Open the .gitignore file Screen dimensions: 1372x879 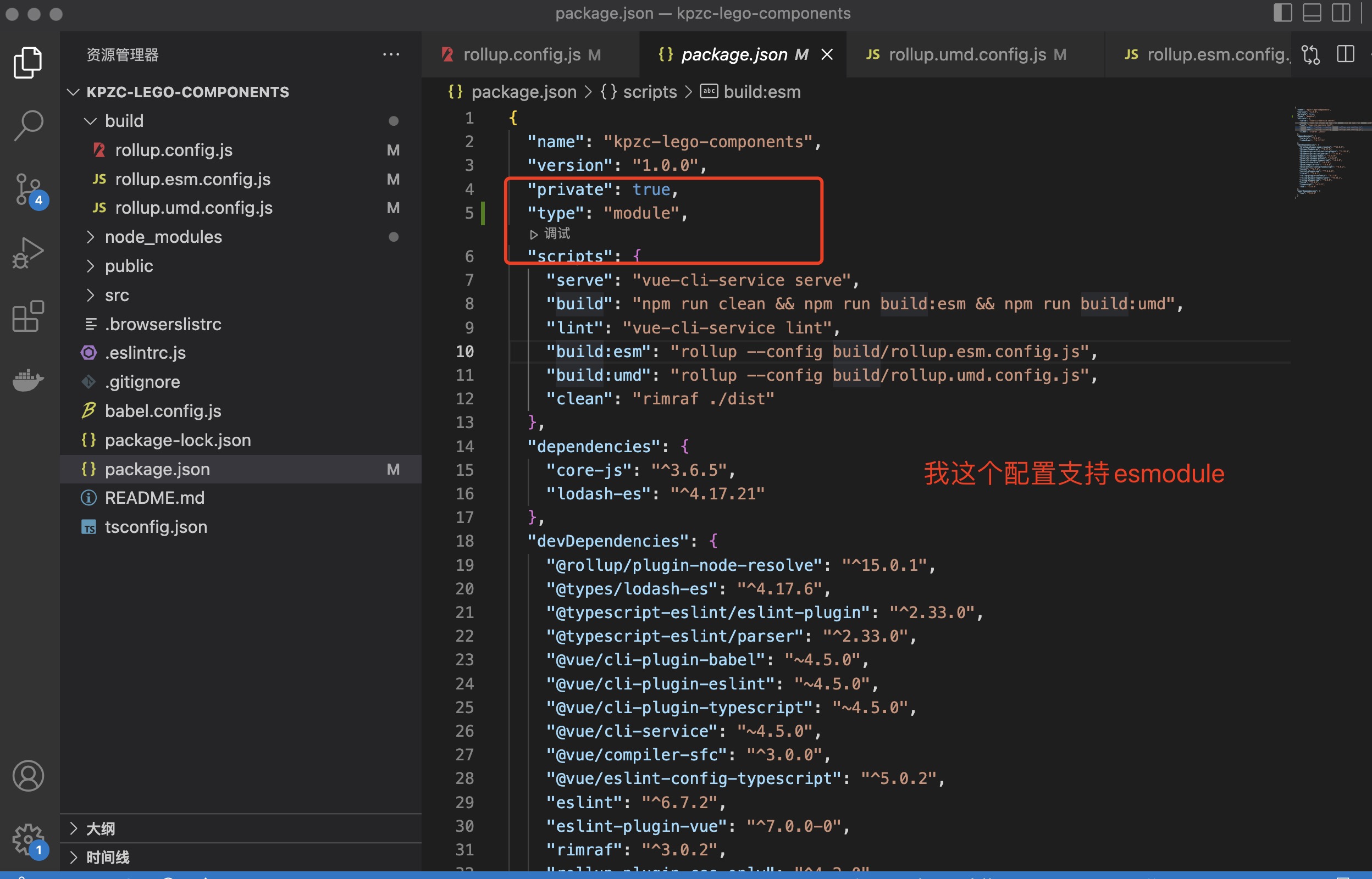pyautogui.click(x=240, y=382)
